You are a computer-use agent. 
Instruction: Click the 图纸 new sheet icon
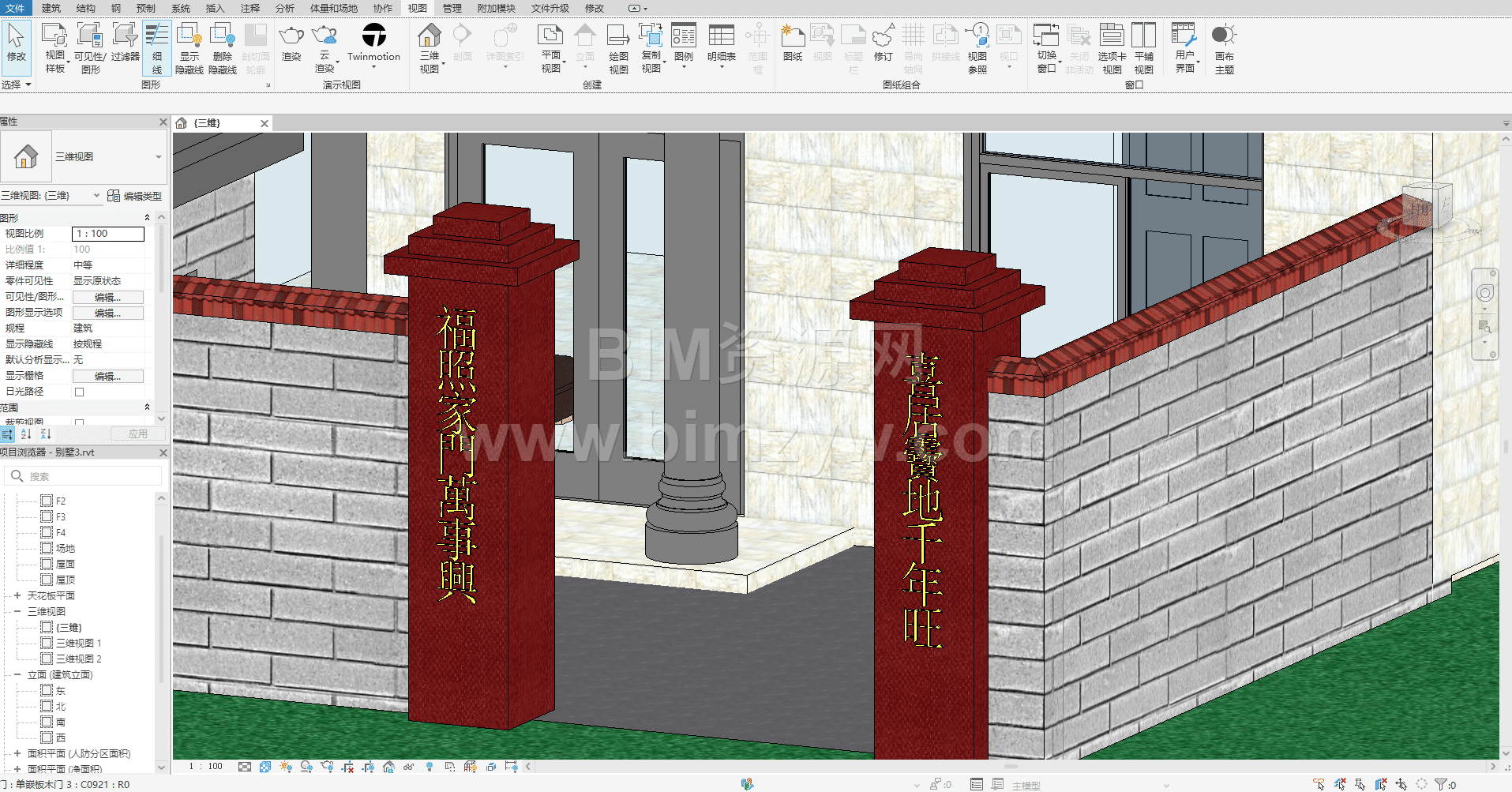(x=792, y=37)
